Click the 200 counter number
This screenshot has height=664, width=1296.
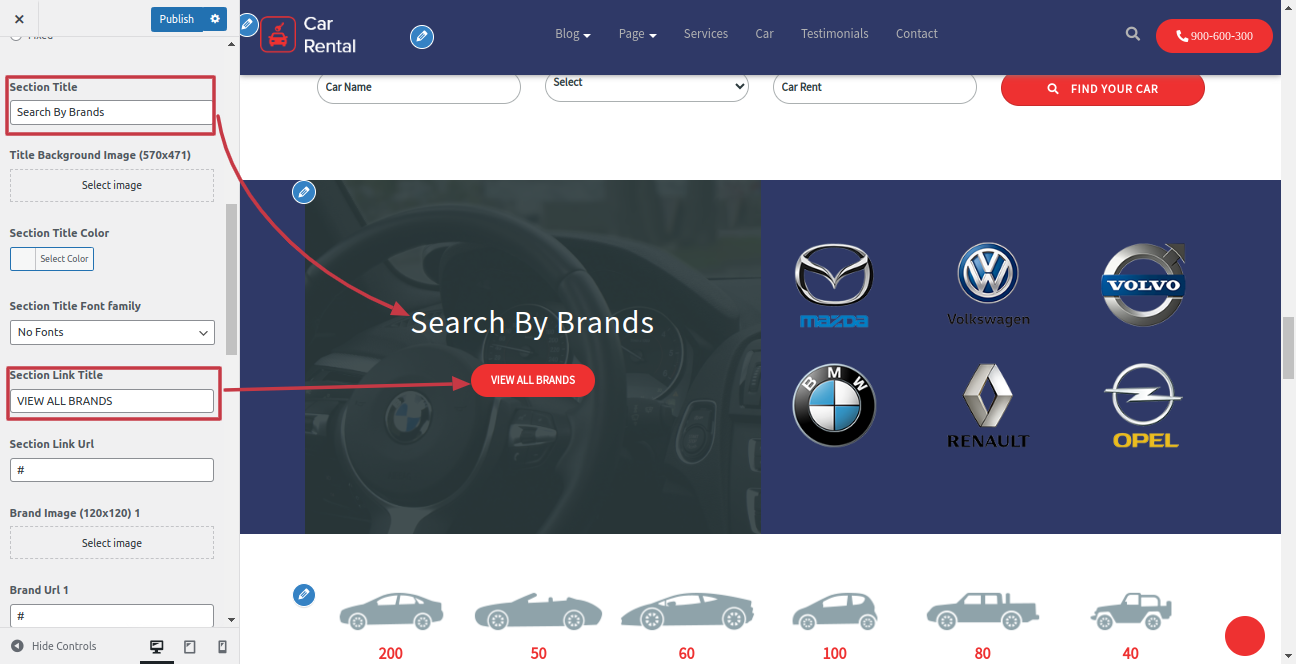click(391, 653)
